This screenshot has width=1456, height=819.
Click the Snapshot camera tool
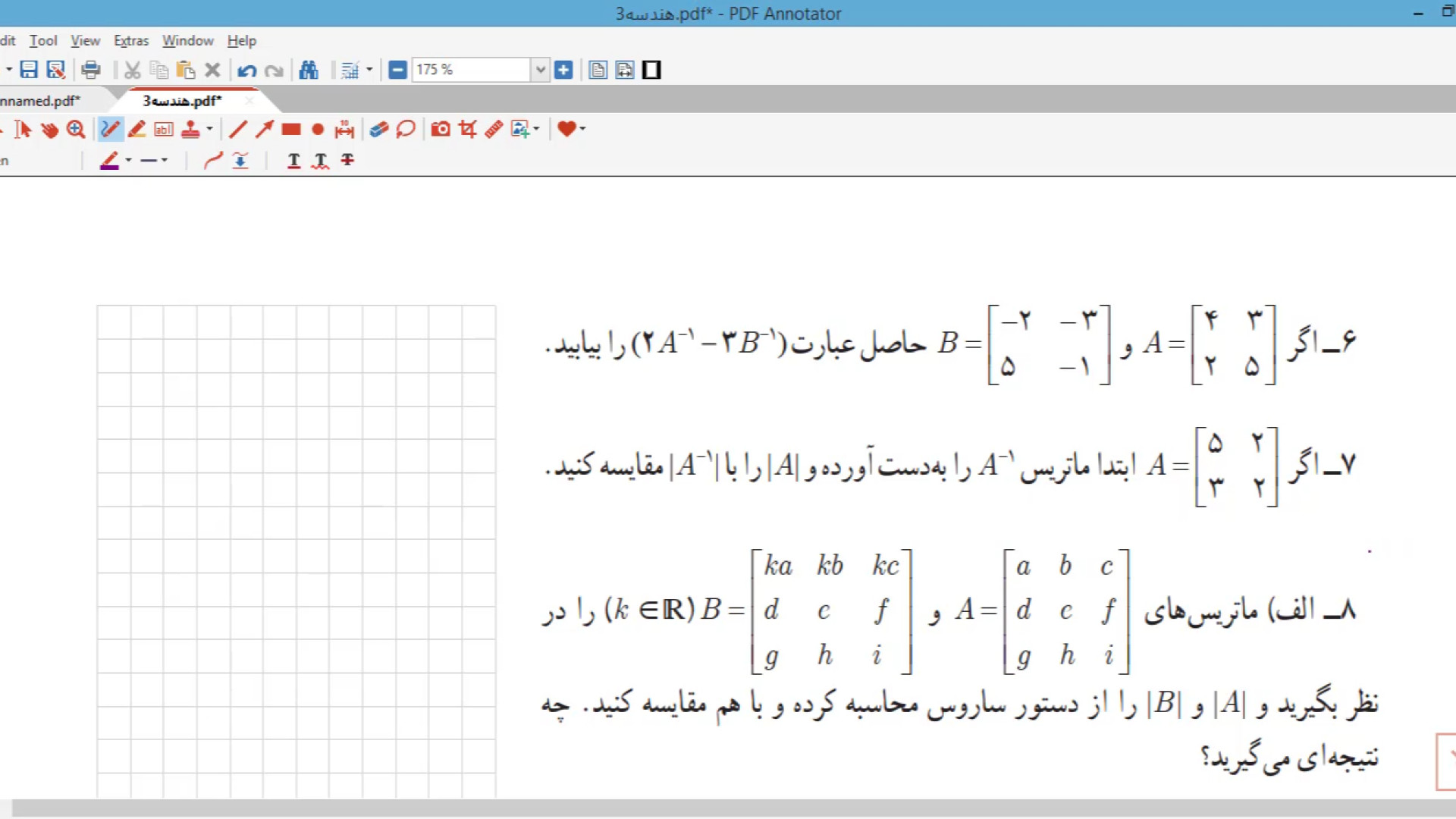(x=441, y=130)
